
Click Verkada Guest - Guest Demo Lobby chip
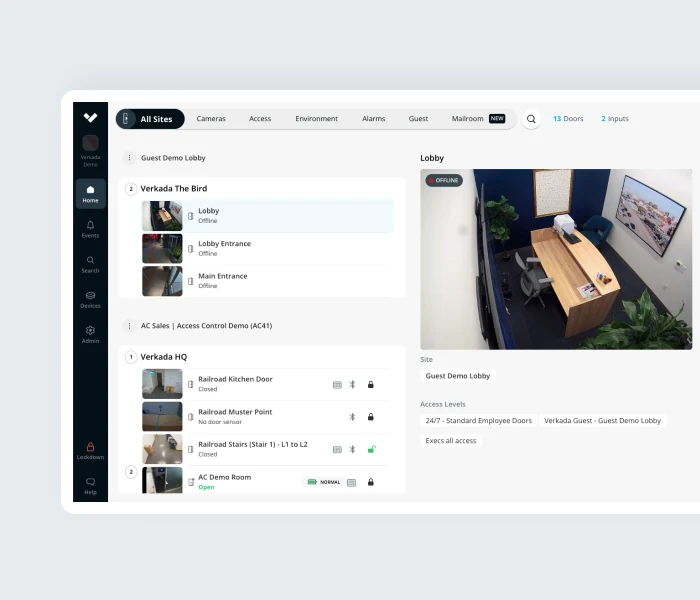coord(602,421)
